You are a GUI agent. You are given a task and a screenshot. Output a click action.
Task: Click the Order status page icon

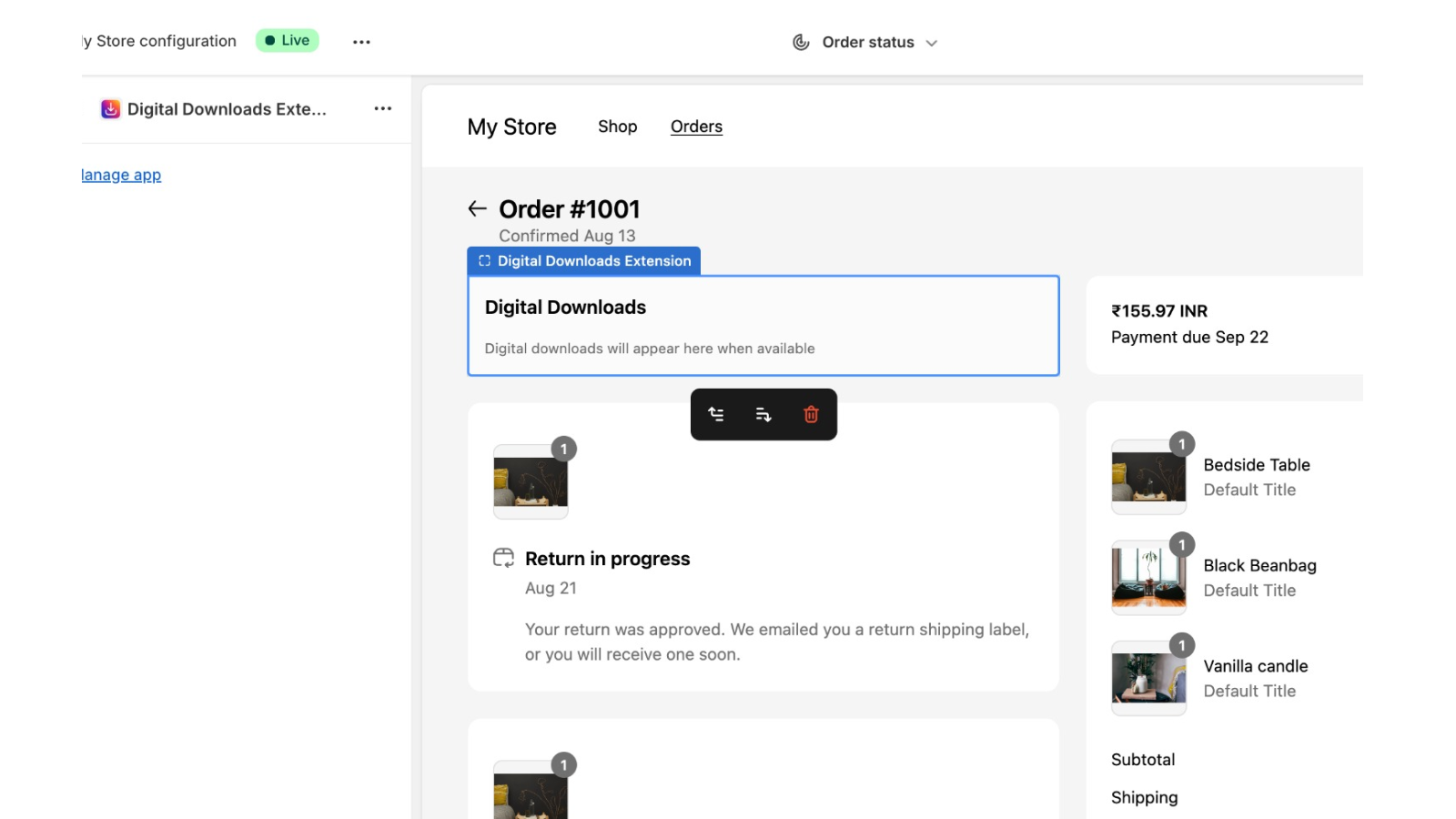coord(801,42)
